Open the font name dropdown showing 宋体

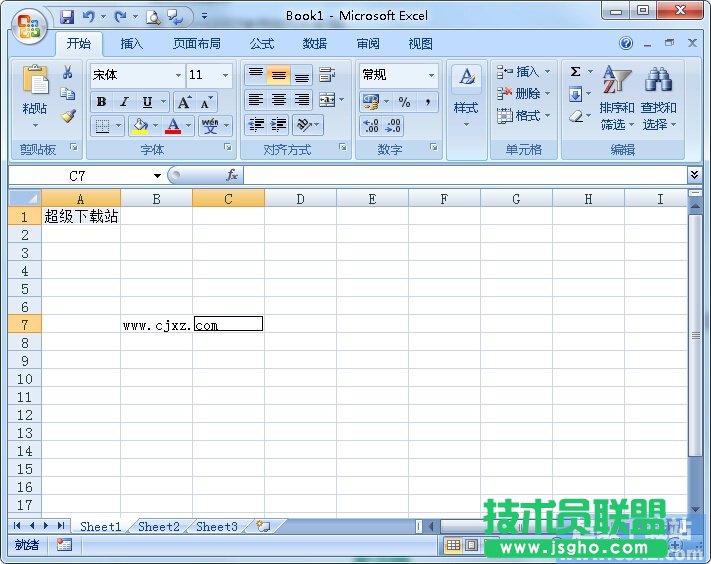(x=136, y=75)
